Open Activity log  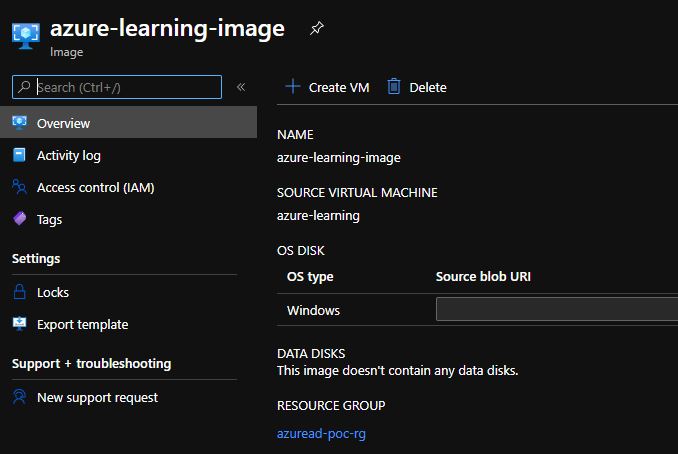[x=69, y=155]
